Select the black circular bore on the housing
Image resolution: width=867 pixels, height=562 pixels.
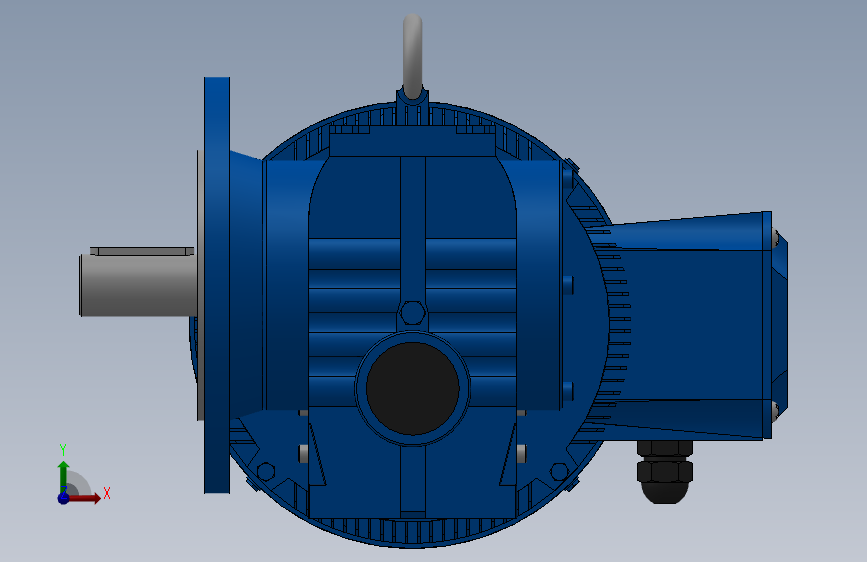(x=412, y=388)
